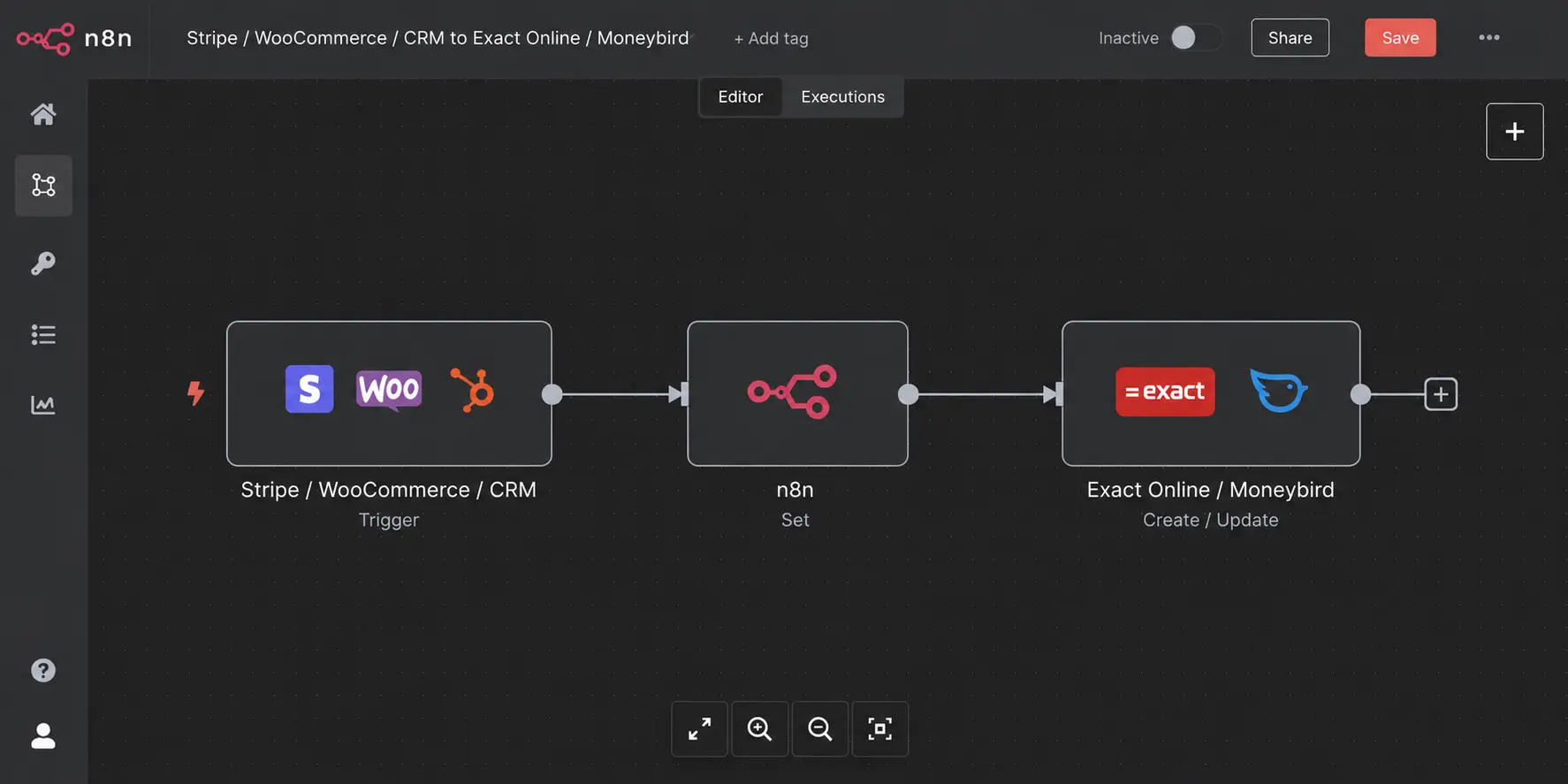This screenshot has width=1568, height=784.
Task: Open Credentials via the key icon
Action: (43, 263)
